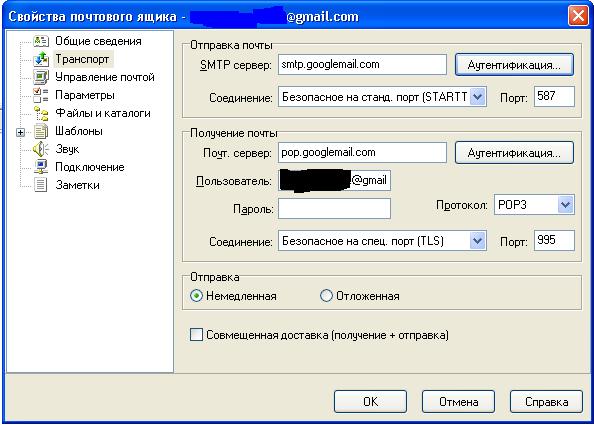594x425 pixels.
Task: Open the Звук speaker icon
Action: tap(41, 149)
